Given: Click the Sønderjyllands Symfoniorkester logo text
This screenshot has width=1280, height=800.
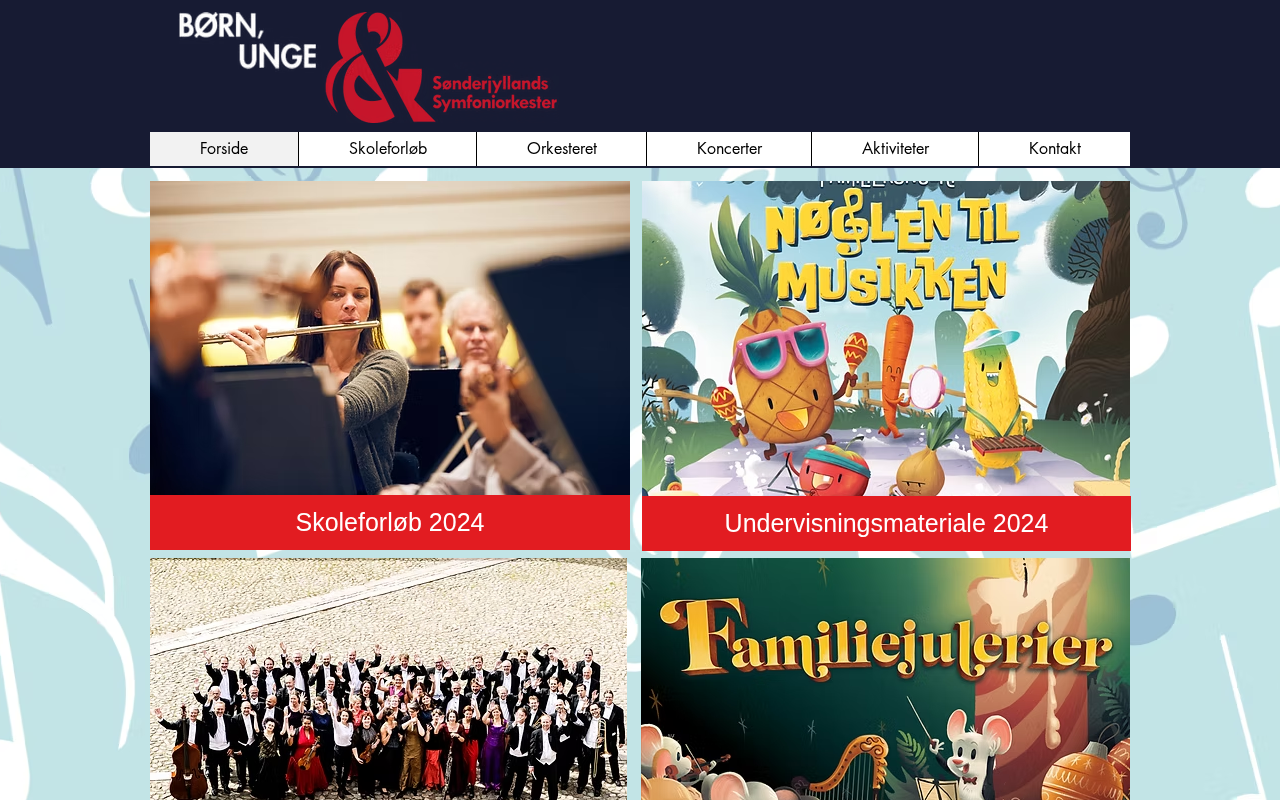Looking at the screenshot, I should [x=494, y=92].
